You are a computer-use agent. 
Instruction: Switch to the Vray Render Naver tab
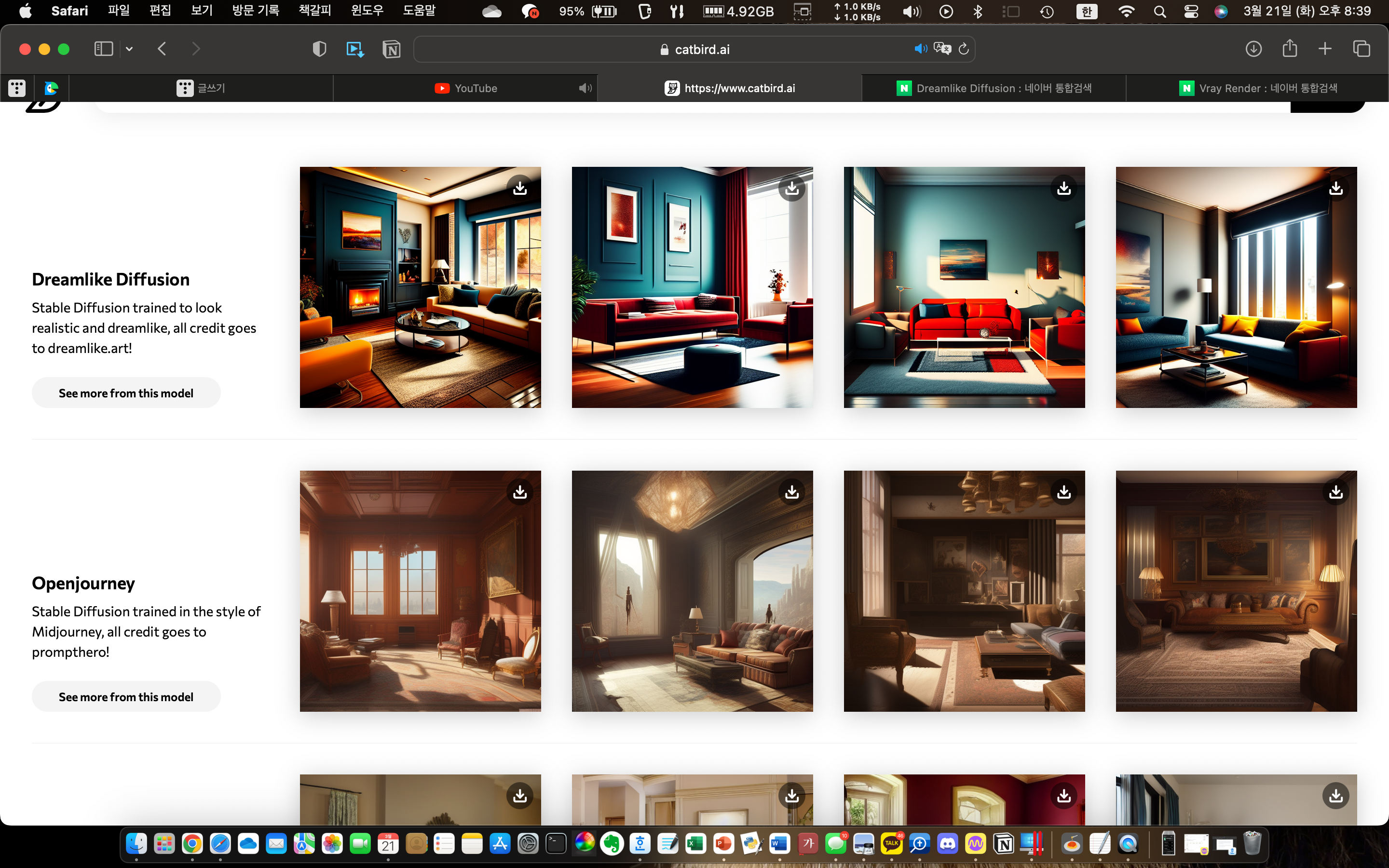tap(1257, 88)
